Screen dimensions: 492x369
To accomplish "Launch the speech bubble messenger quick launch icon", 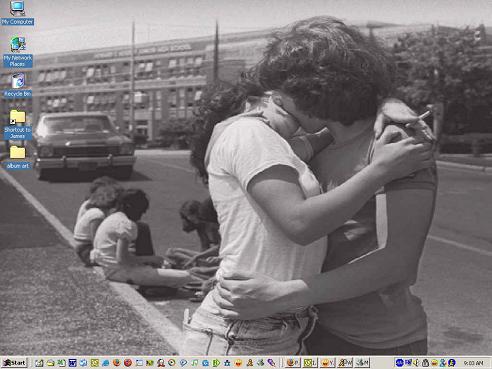I will pos(183,363).
